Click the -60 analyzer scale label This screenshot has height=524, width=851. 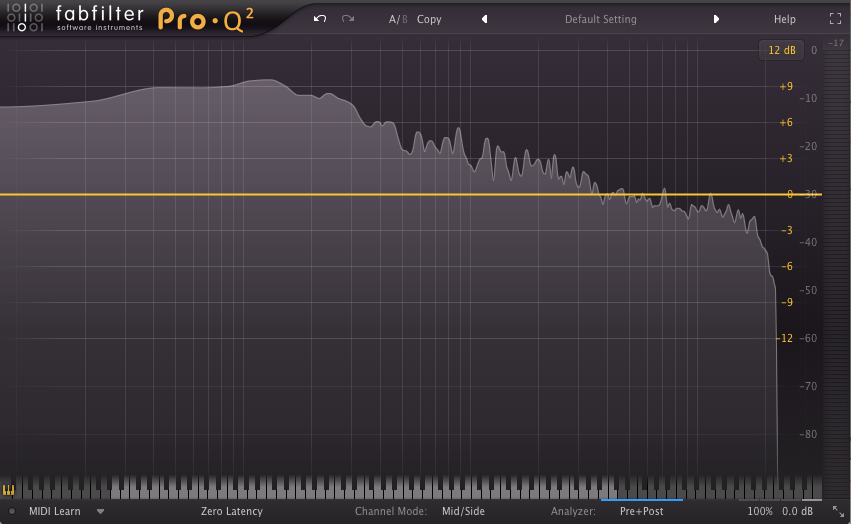pos(808,338)
